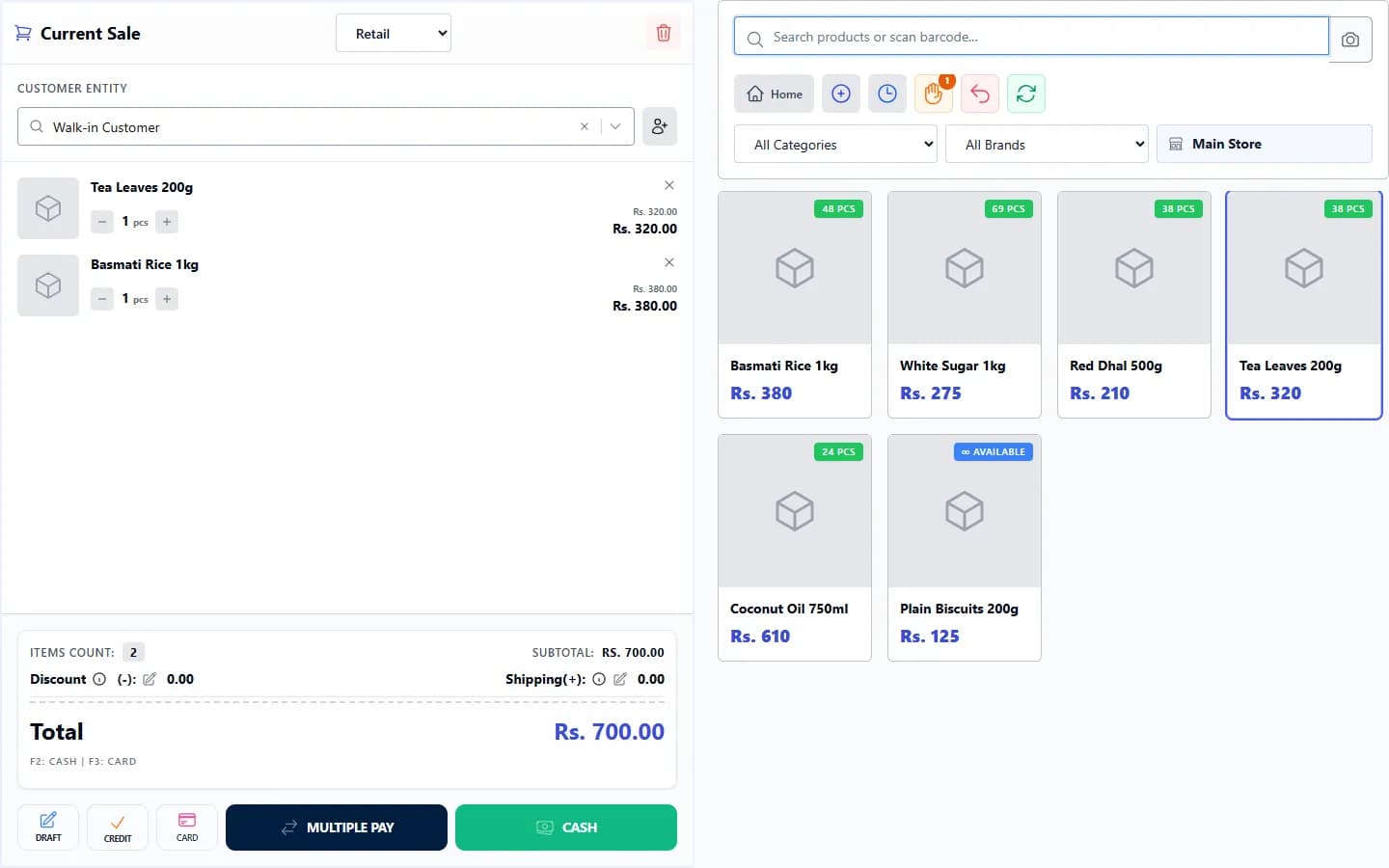The height and width of the screenshot is (868, 1389).
Task: Add a new customer with the person-plus icon
Action: pos(660,126)
